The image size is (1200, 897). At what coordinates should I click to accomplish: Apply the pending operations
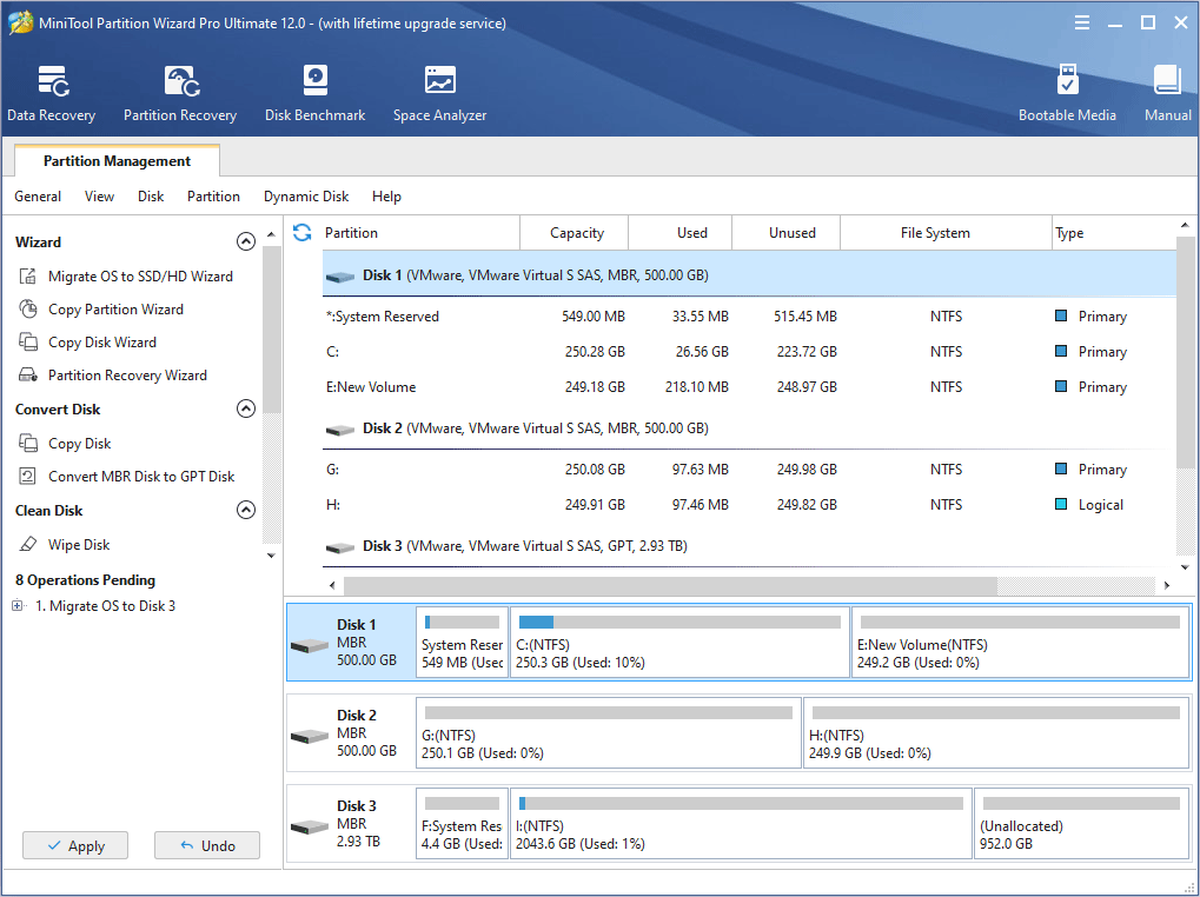coord(76,846)
